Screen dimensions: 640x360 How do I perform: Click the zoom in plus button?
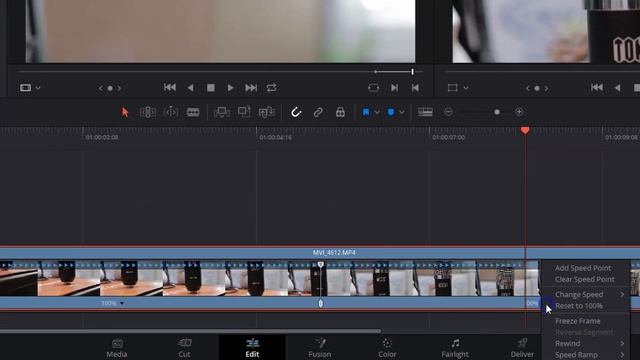coord(519,112)
